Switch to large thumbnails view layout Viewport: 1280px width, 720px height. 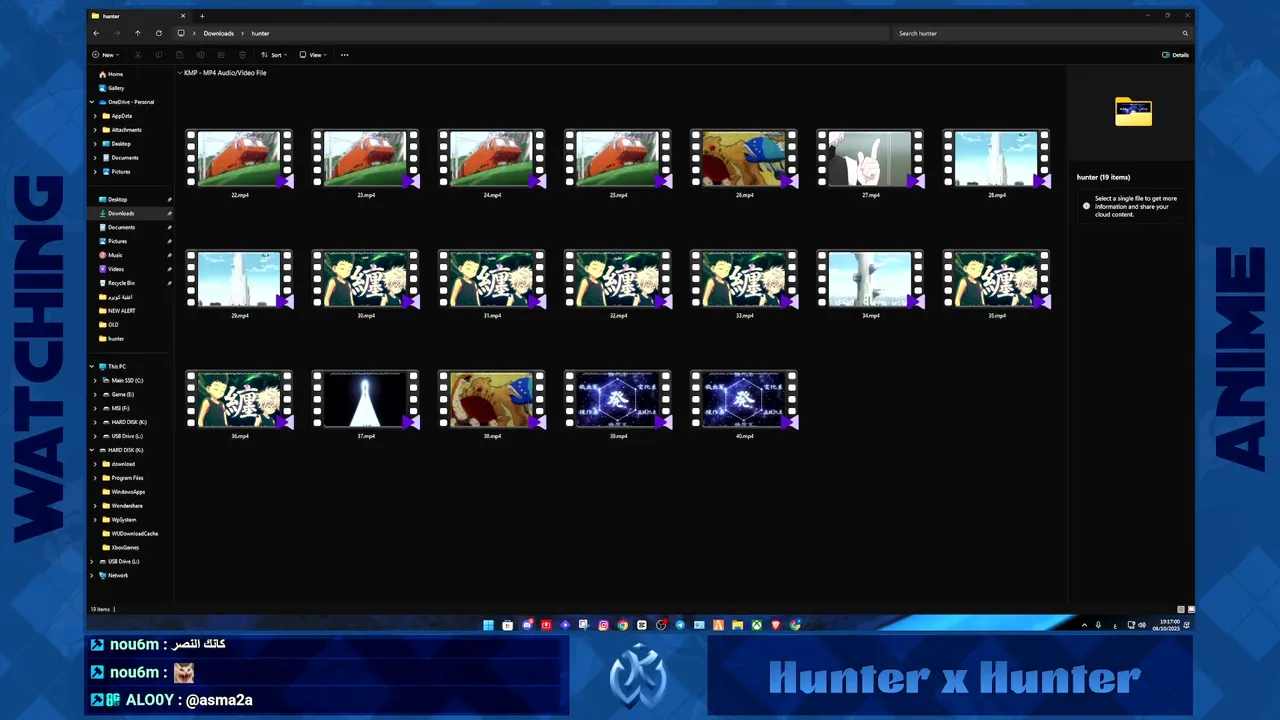click(x=1191, y=609)
